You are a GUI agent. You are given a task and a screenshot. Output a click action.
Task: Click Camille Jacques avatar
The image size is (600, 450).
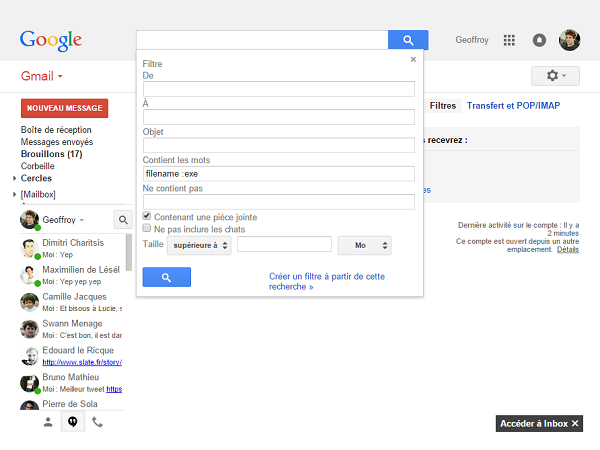coord(29,302)
